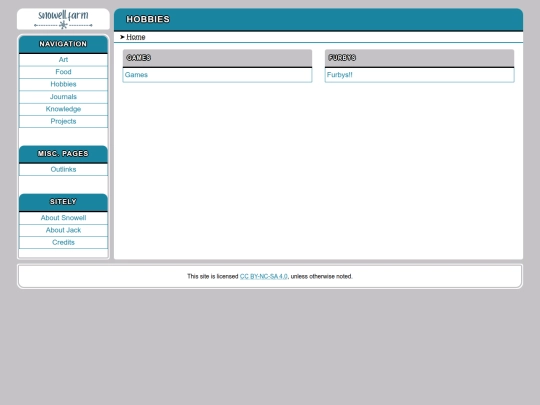Viewport: 540px width, 405px height.
Task: Open the Projects navigation link
Action: pos(63,121)
